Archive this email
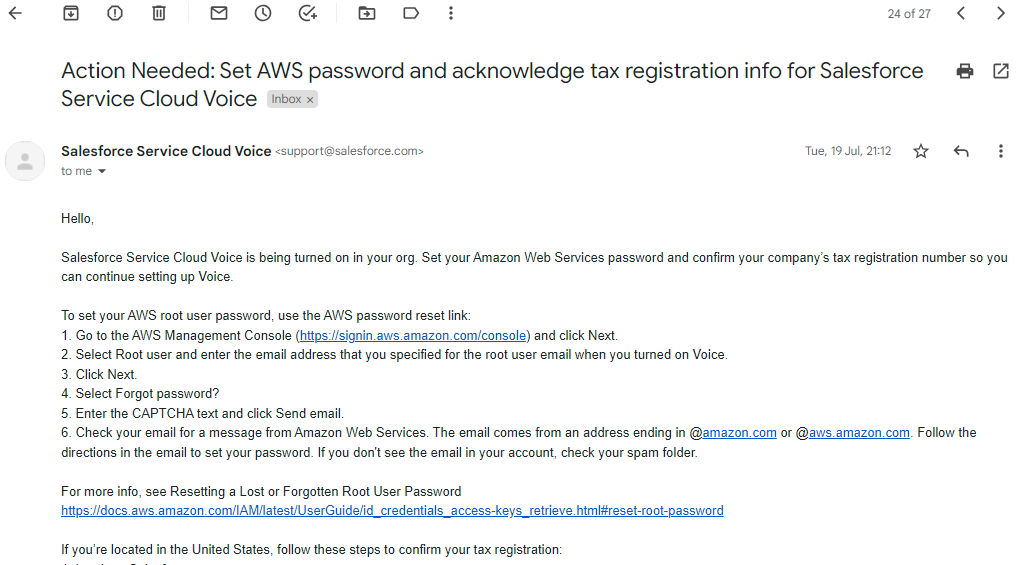The image size is (1021, 565). pyautogui.click(x=71, y=13)
